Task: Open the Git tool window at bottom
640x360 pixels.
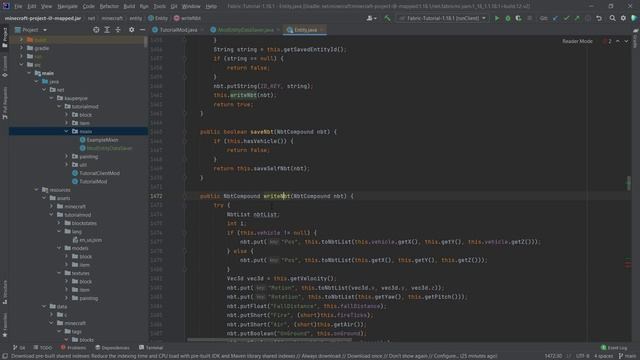Action: [x=19, y=348]
